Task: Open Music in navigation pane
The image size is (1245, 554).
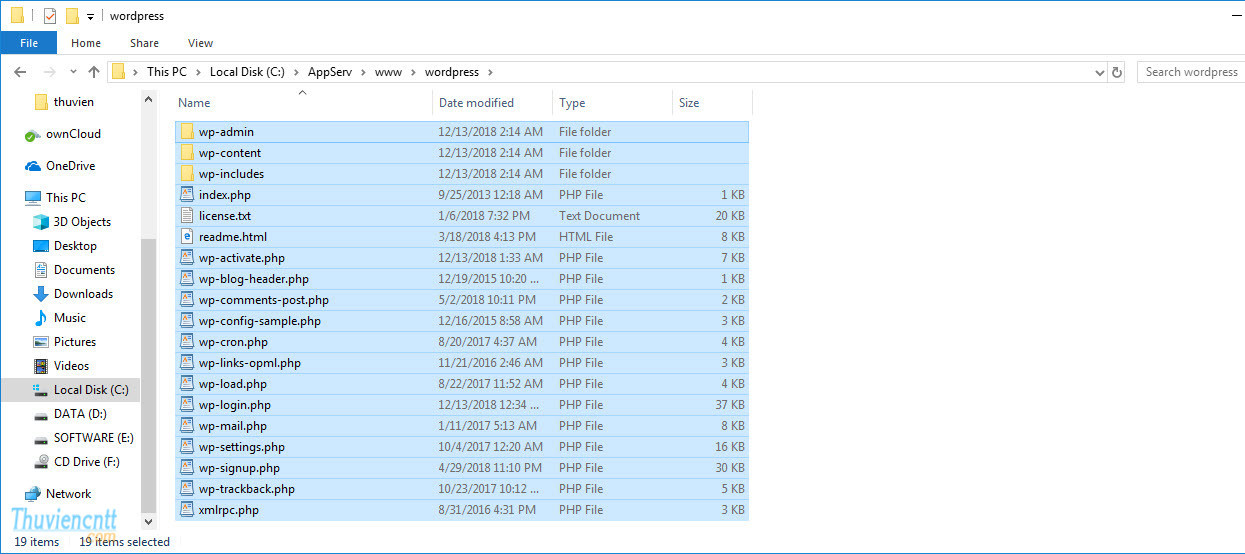Action: [69, 318]
